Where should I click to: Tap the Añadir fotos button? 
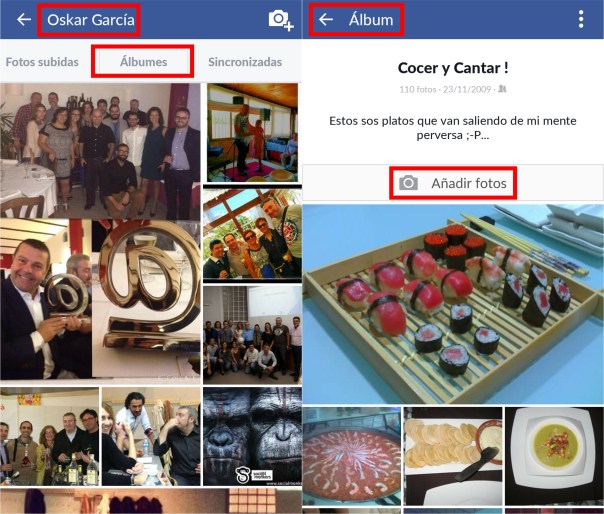[x=453, y=183]
